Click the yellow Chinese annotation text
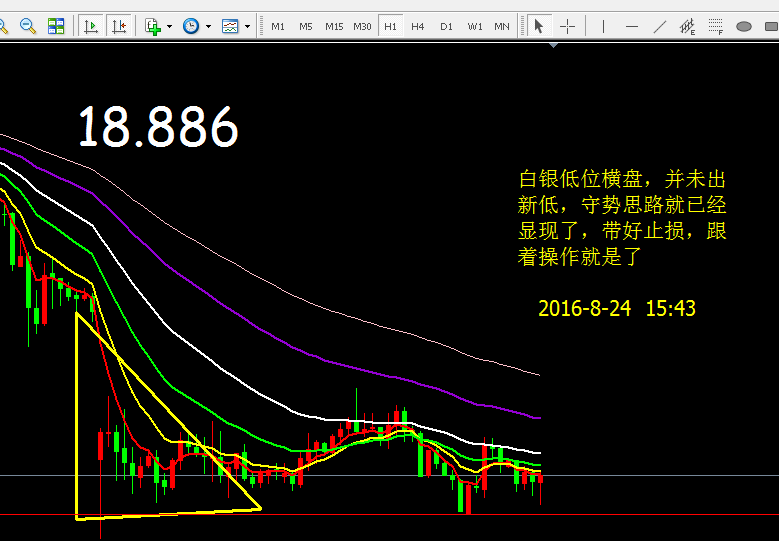Image resolution: width=779 pixels, height=541 pixels. [x=622, y=218]
